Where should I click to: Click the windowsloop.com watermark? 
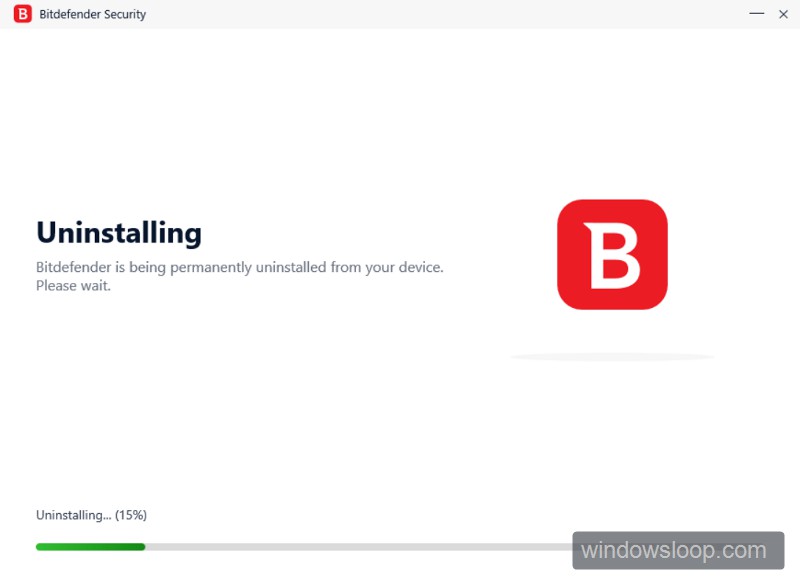pyautogui.click(x=677, y=551)
